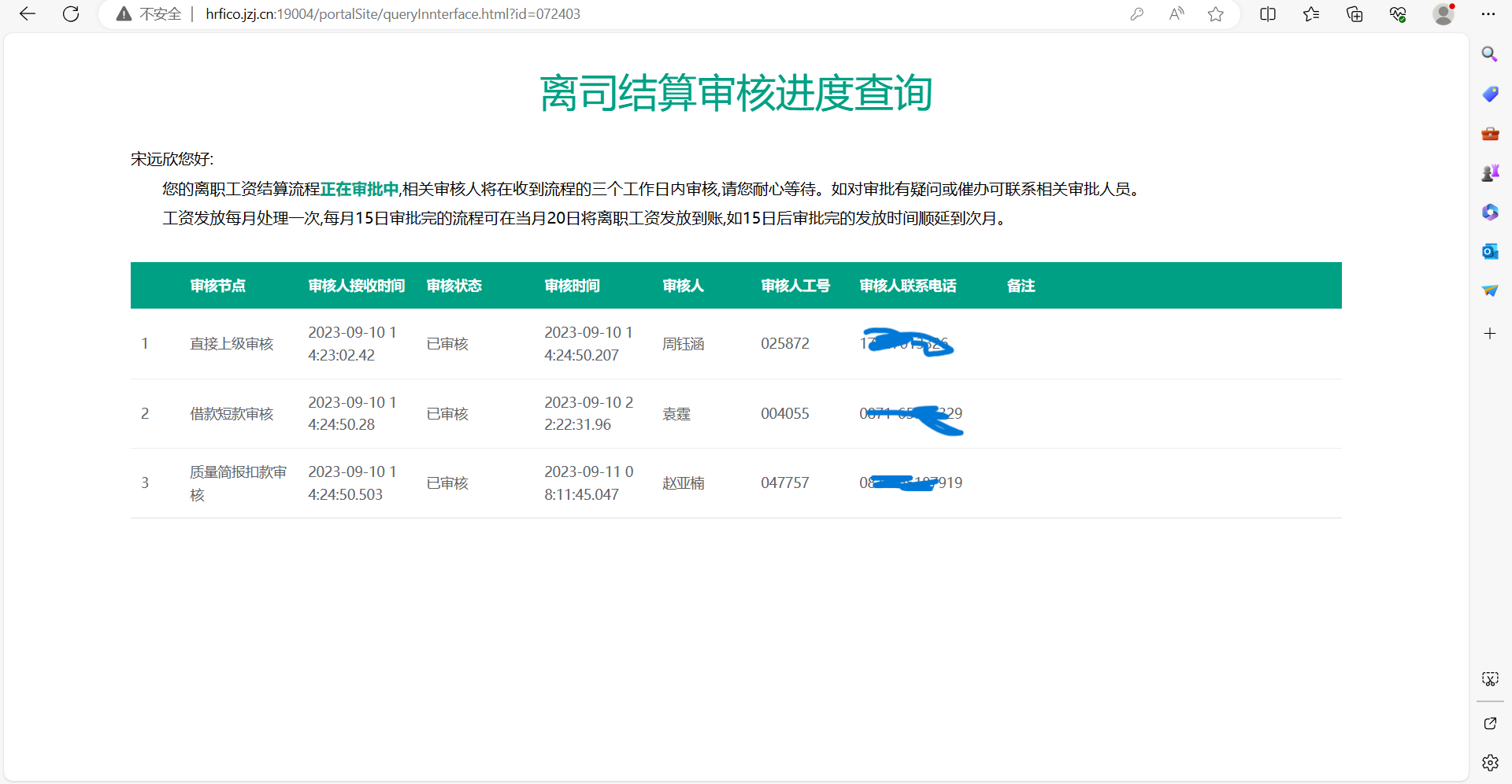This screenshot has height=784, width=1512.
Task: Open the sidebar paper plane icon
Action: (x=1490, y=290)
